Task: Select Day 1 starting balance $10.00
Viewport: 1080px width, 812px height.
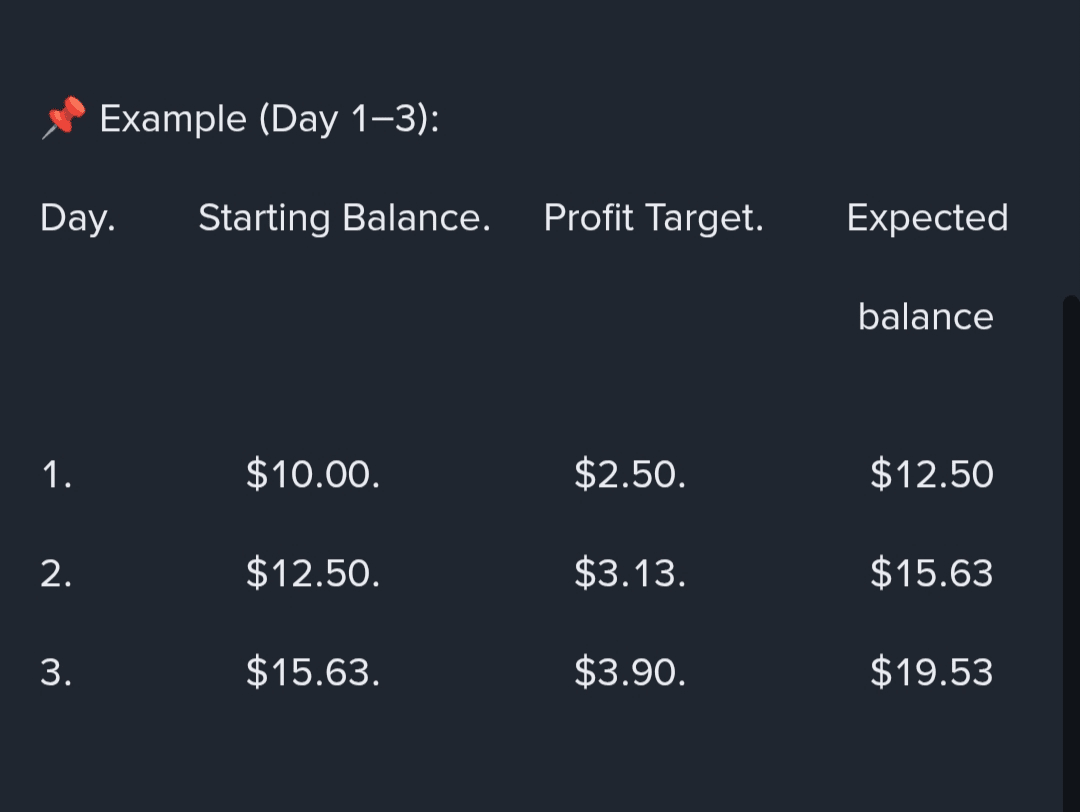Action: coord(313,473)
